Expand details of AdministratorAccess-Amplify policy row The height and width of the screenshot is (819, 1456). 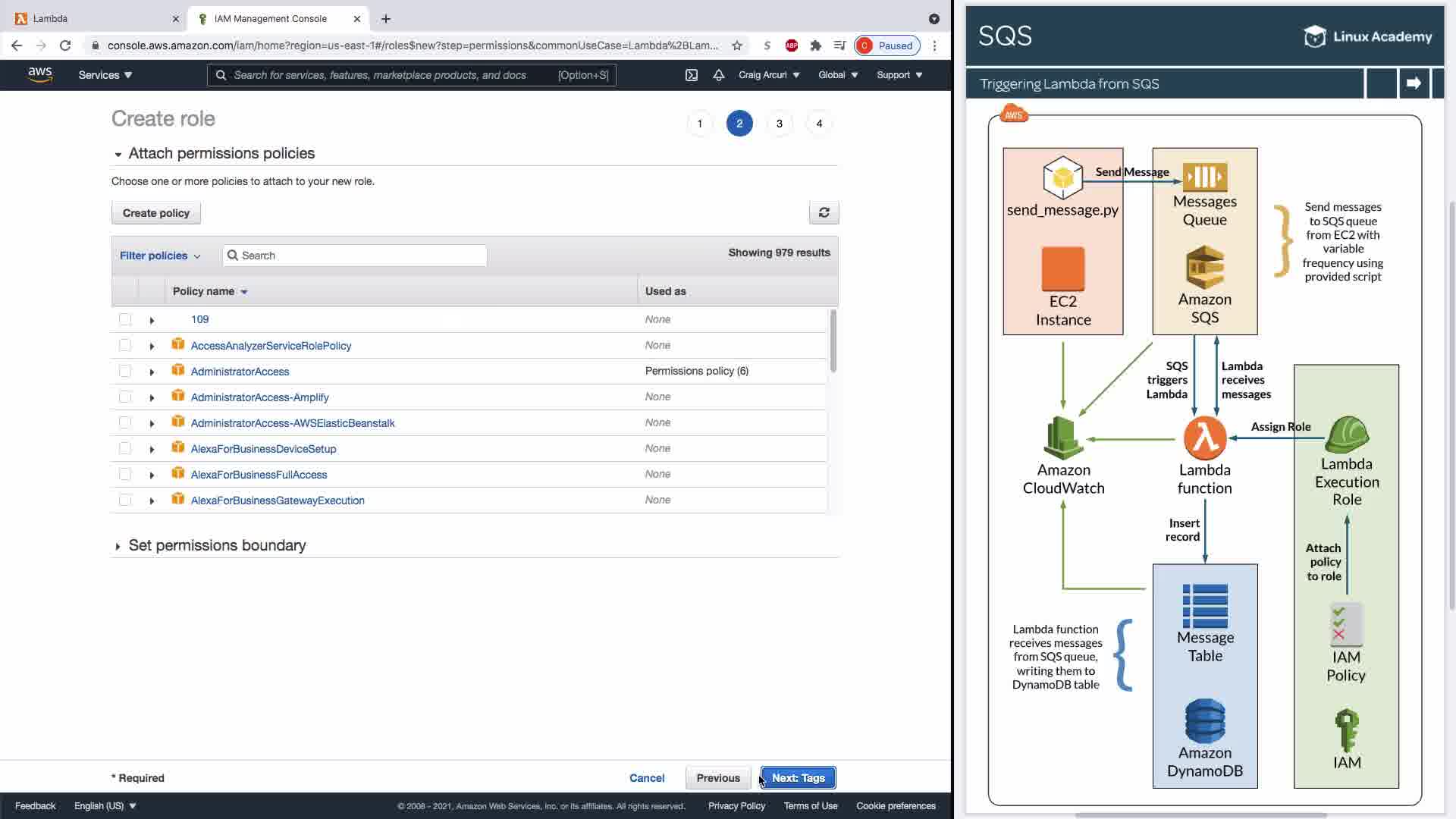click(x=152, y=398)
